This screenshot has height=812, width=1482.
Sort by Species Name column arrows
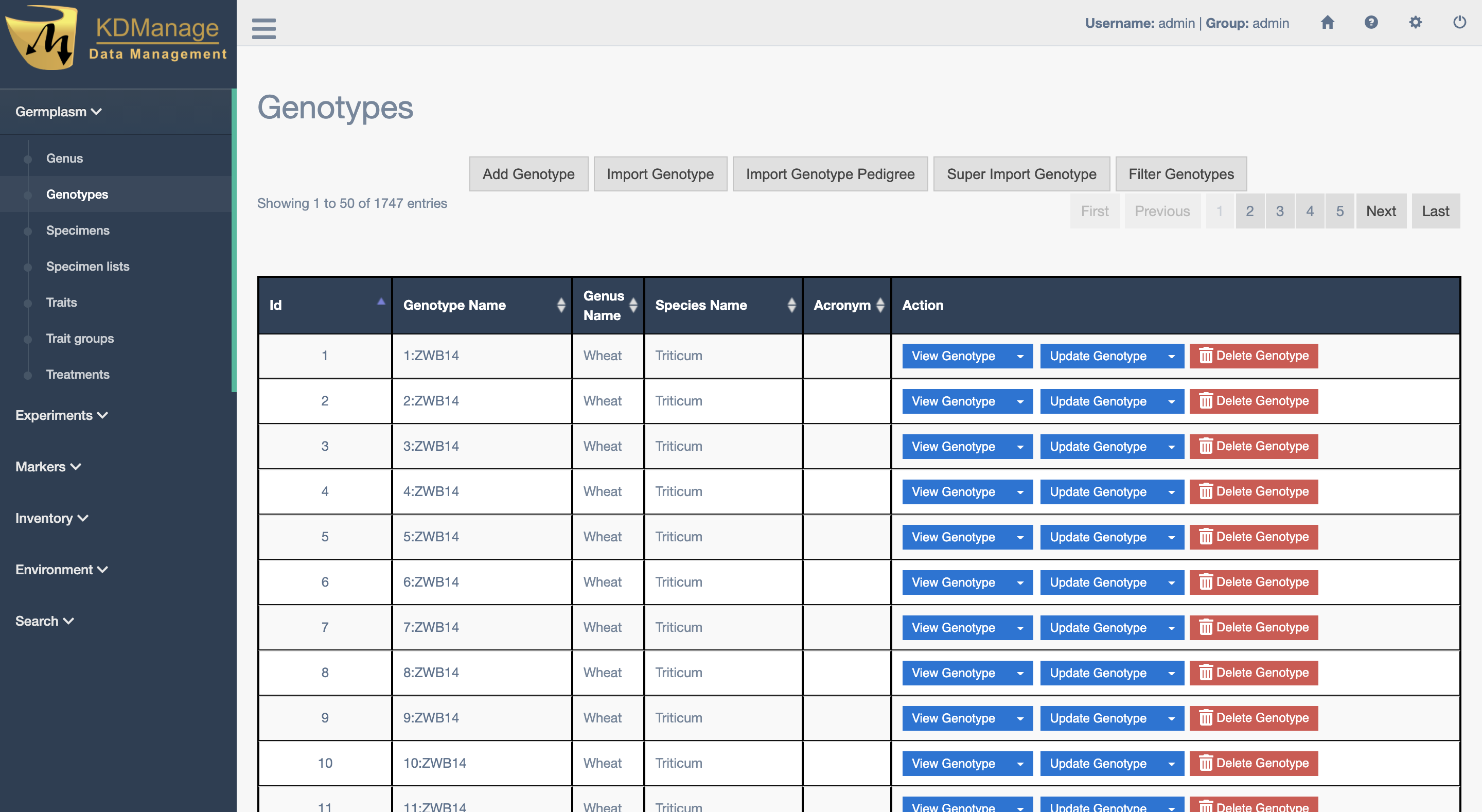tap(791, 305)
